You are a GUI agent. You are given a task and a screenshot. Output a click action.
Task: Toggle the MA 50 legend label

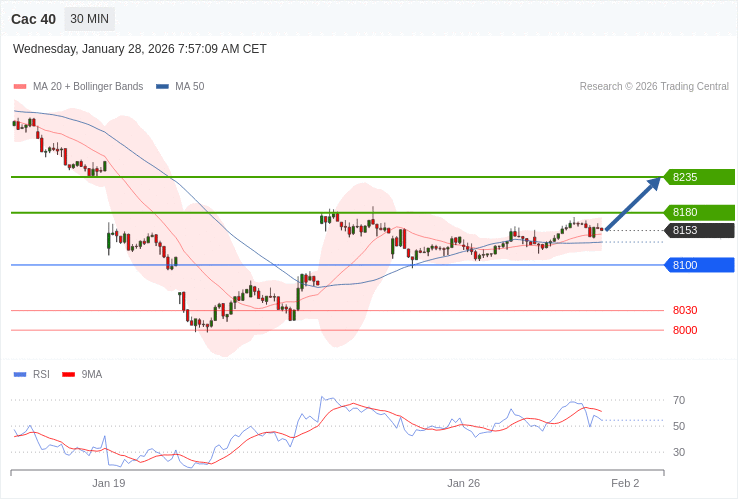coord(189,87)
